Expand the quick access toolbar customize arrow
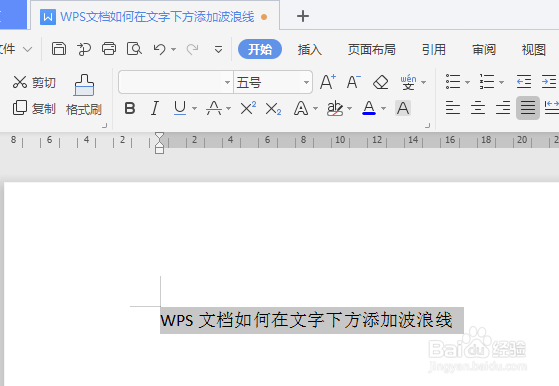This screenshot has width=559, height=386. point(219,49)
